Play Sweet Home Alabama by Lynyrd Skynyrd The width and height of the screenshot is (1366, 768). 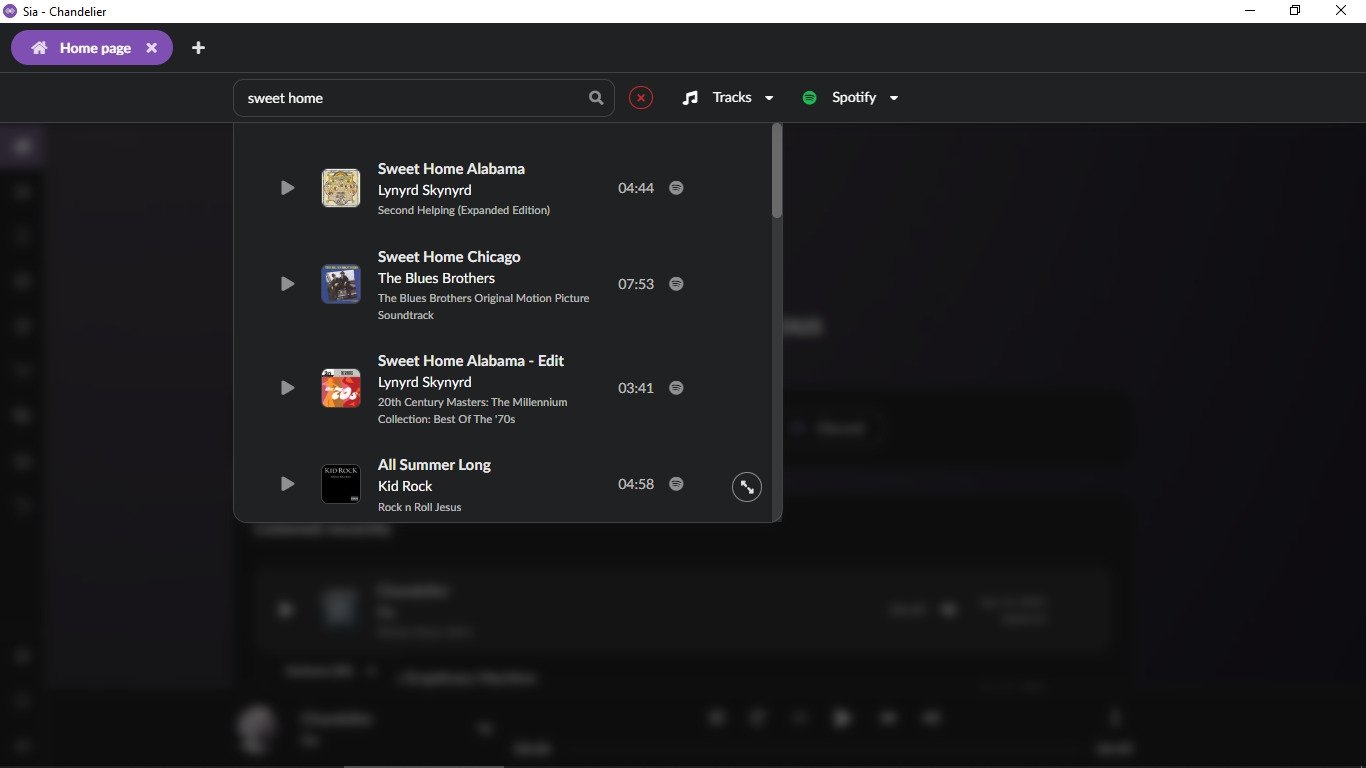pyautogui.click(x=288, y=188)
